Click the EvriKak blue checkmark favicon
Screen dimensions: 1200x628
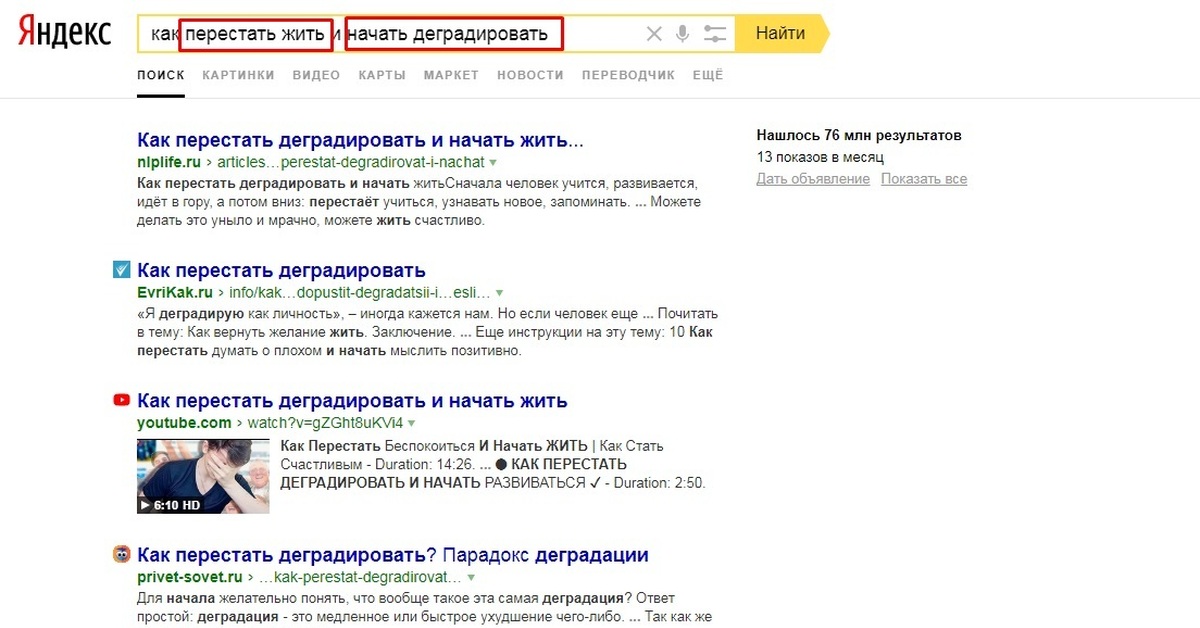tap(121, 270)
